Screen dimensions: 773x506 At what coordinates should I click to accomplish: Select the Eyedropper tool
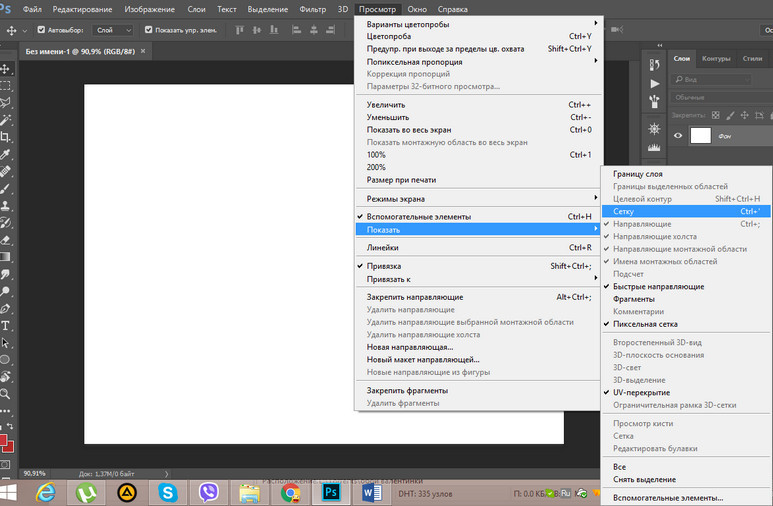(x=5, y=154)
